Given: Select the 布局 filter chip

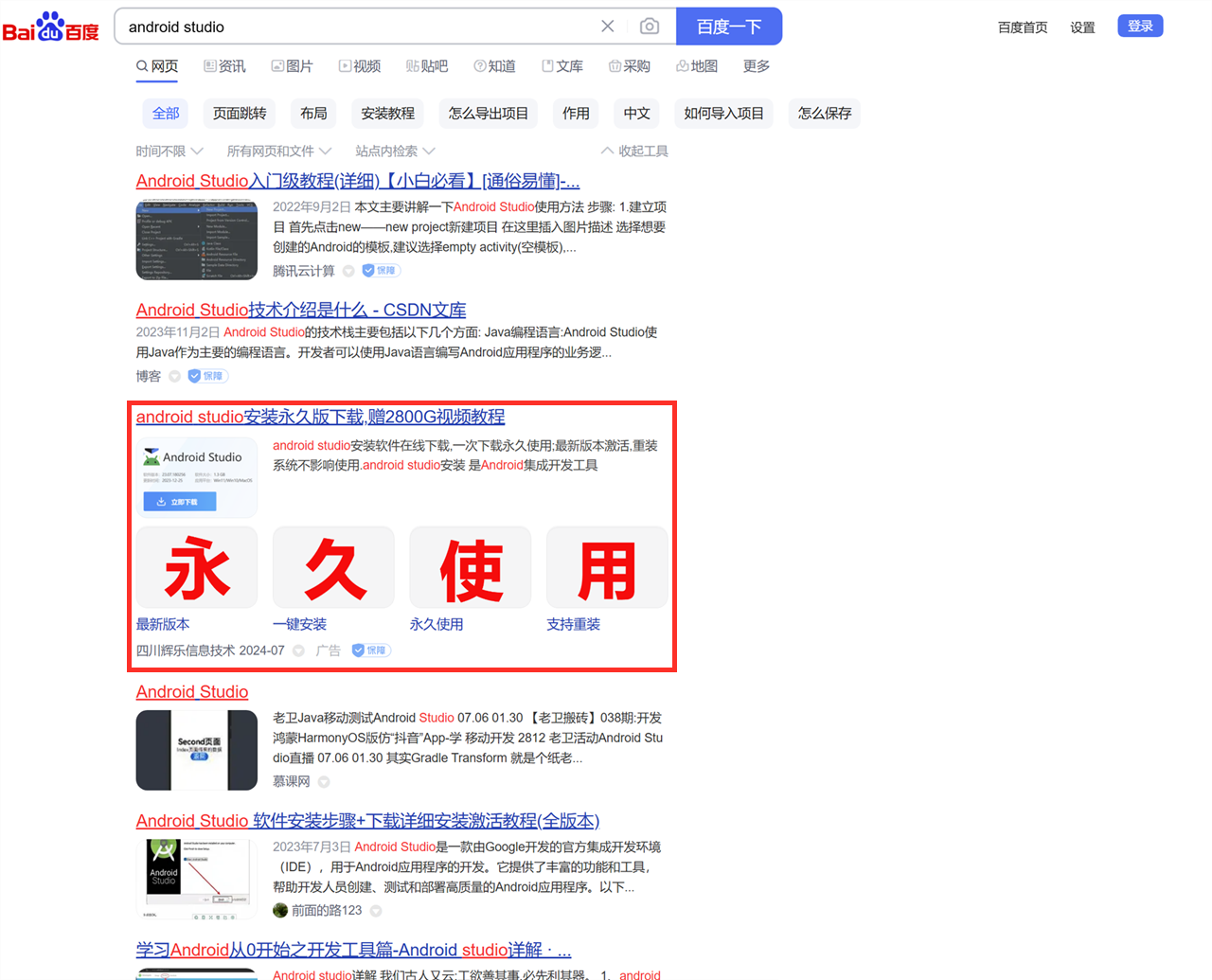Looking at the screenshot, I should pos(313,114).
